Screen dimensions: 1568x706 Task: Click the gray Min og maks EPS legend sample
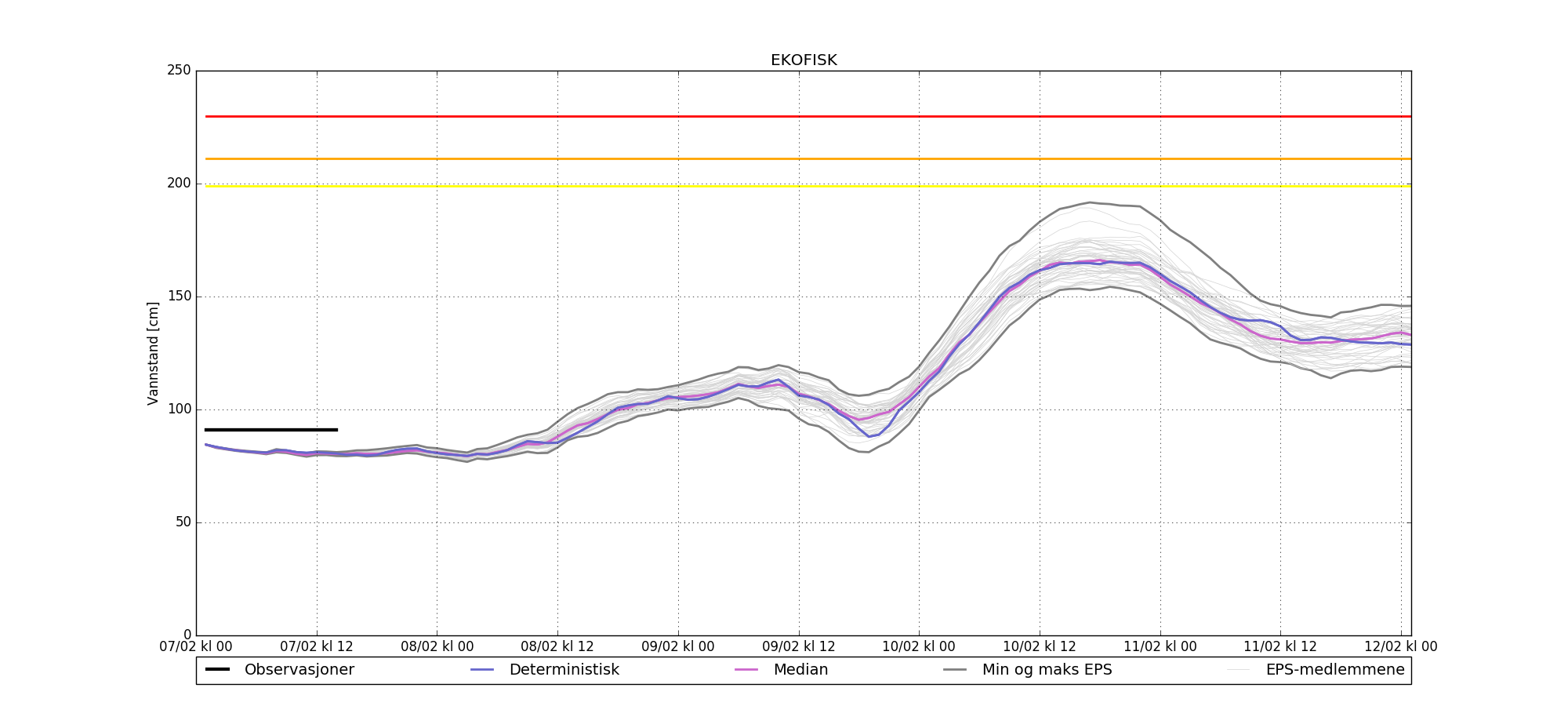click(x=955, y=669)
